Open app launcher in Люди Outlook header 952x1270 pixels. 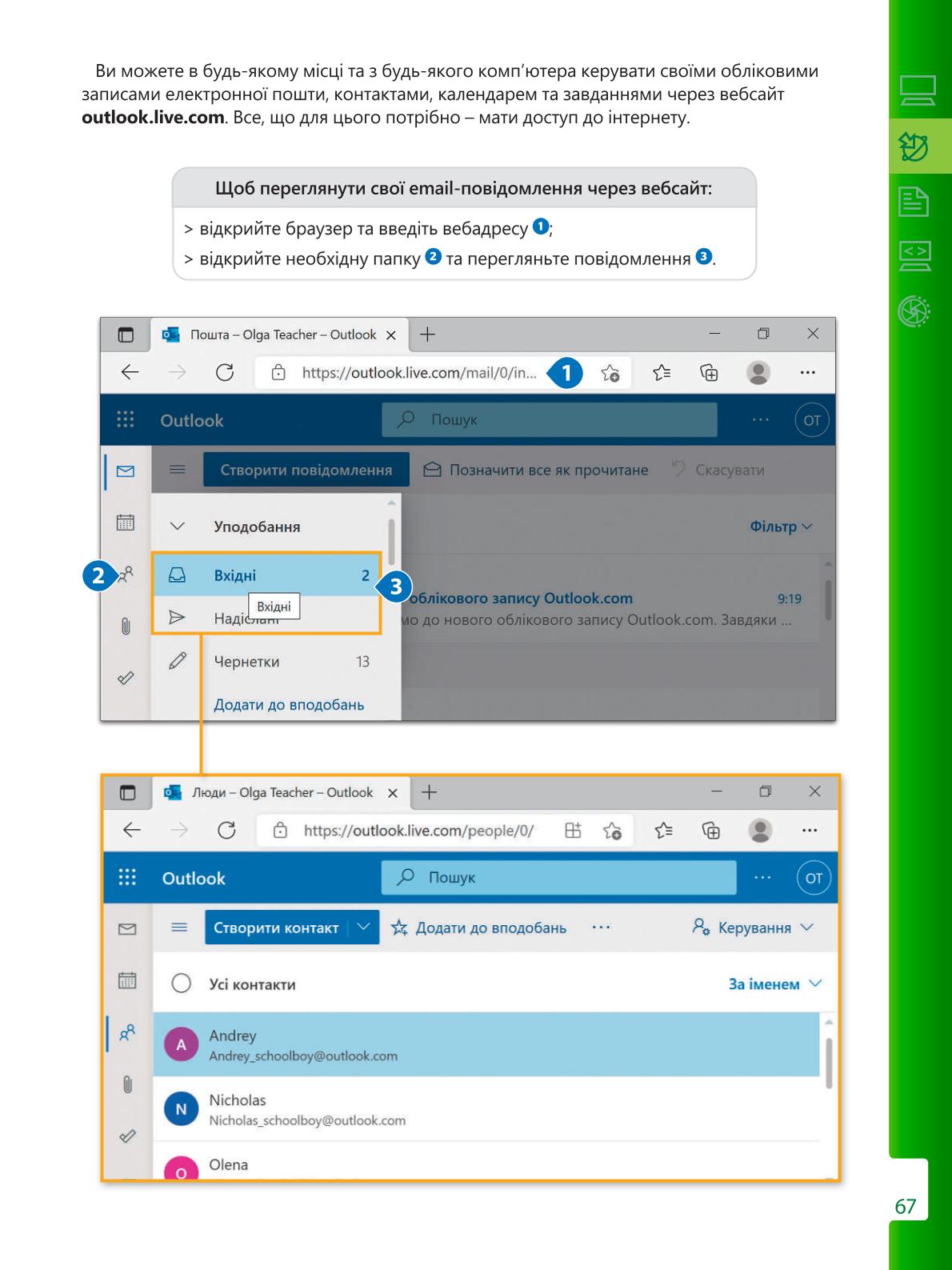pyautogui.click(x=127, y=877)
